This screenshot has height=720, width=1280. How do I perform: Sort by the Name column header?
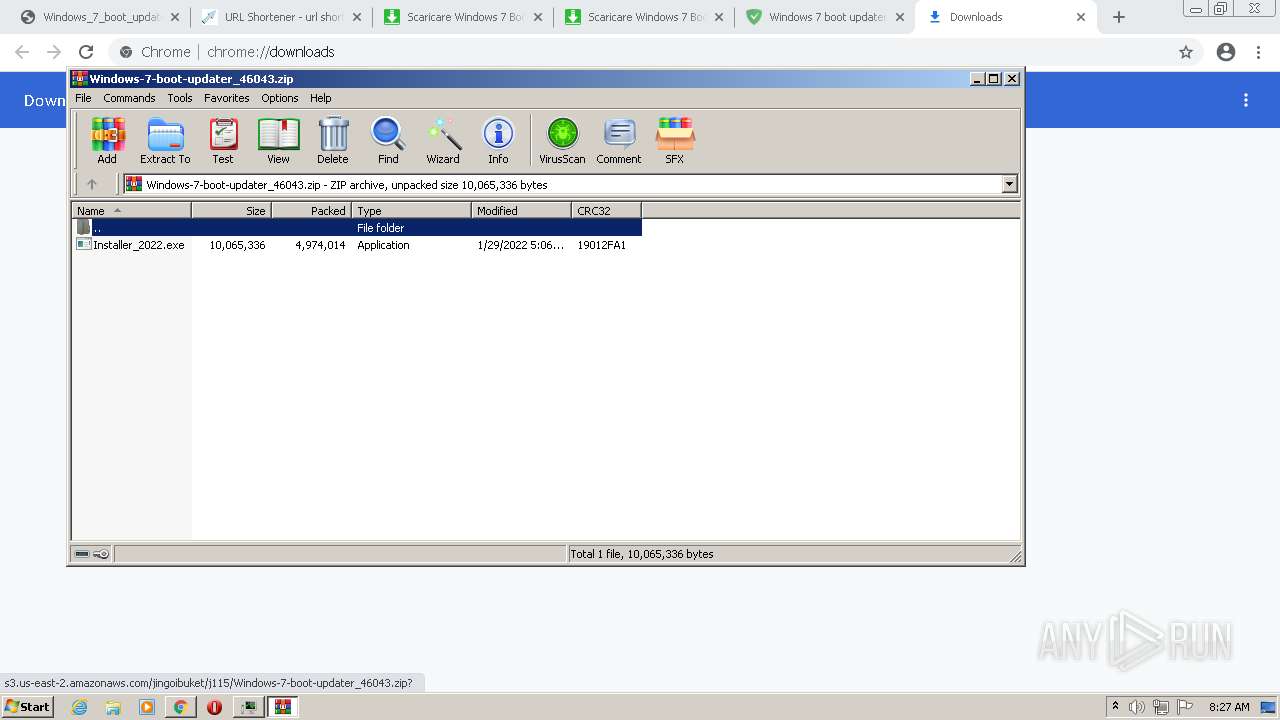[131, 210]
